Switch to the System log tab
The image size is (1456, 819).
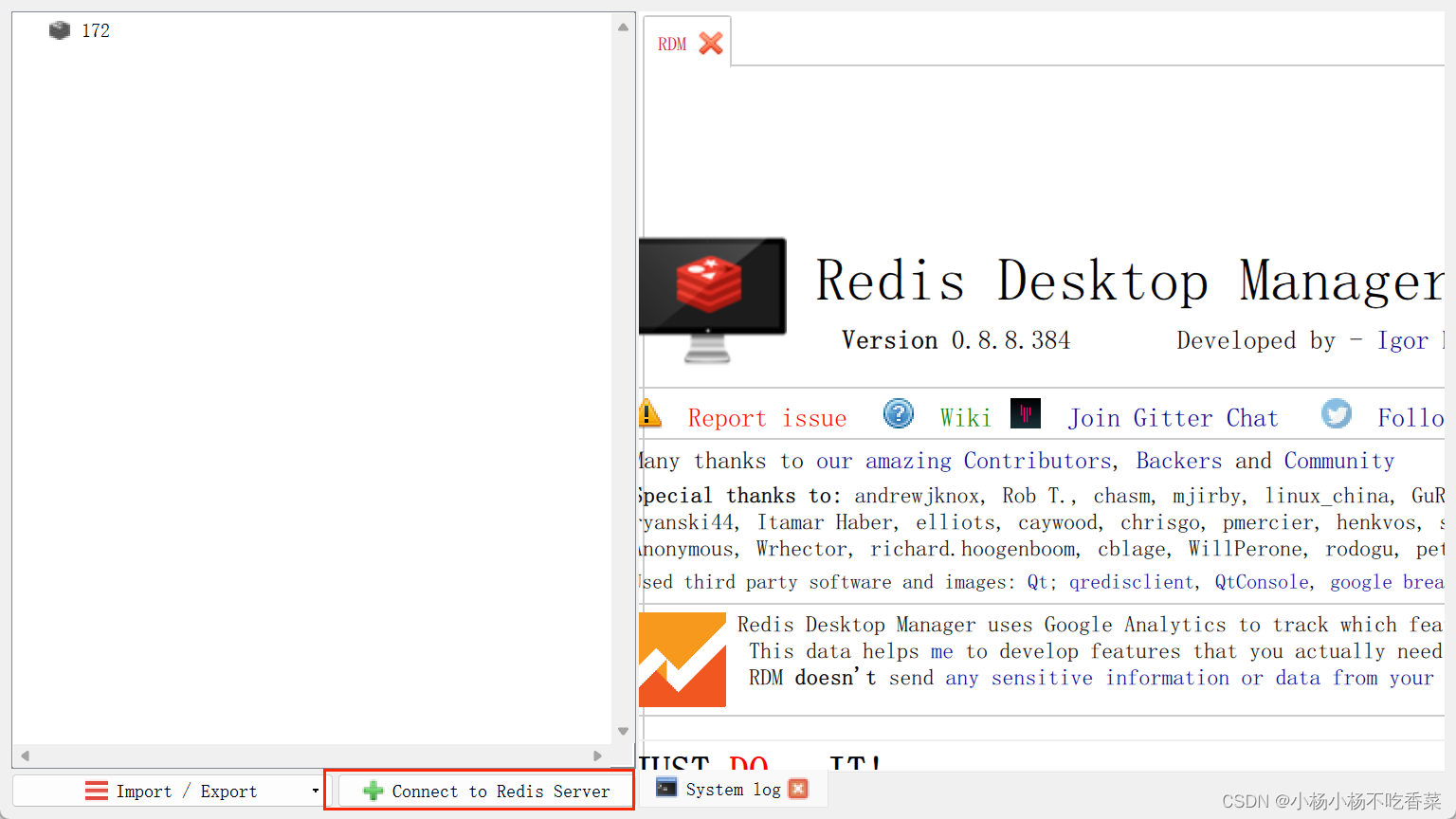point(733,790)
